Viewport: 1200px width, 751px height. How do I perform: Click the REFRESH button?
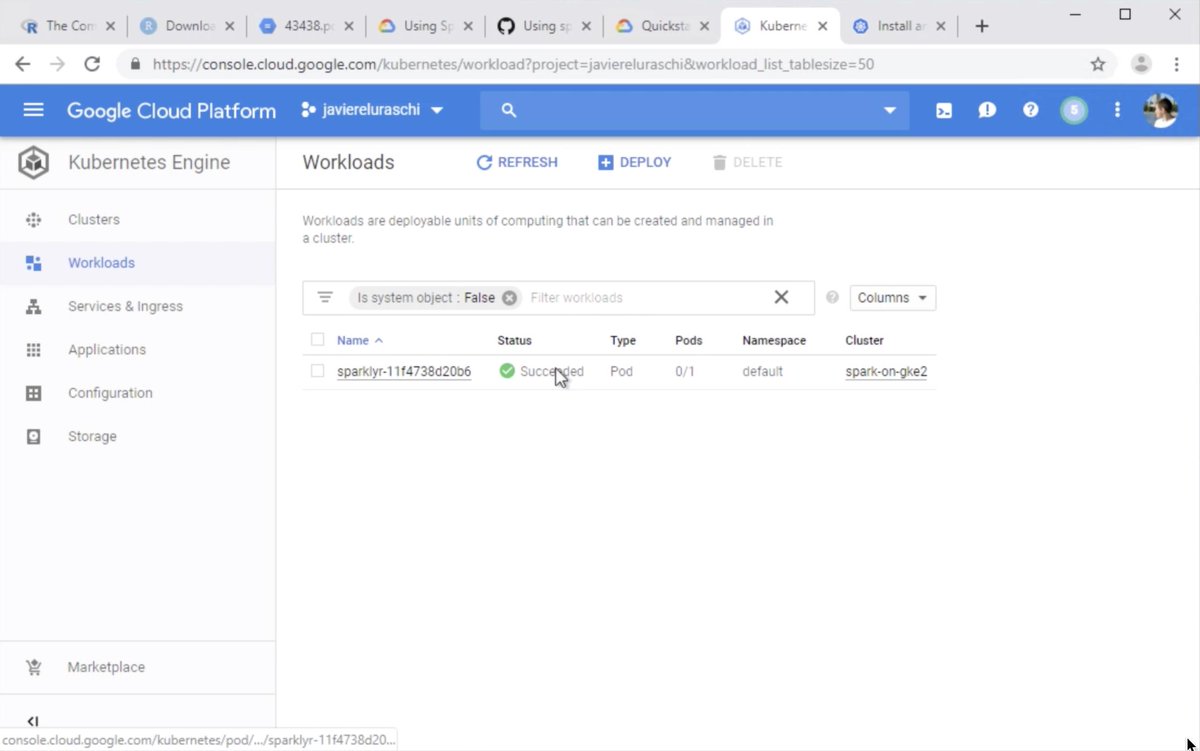[x=517, y=161]
